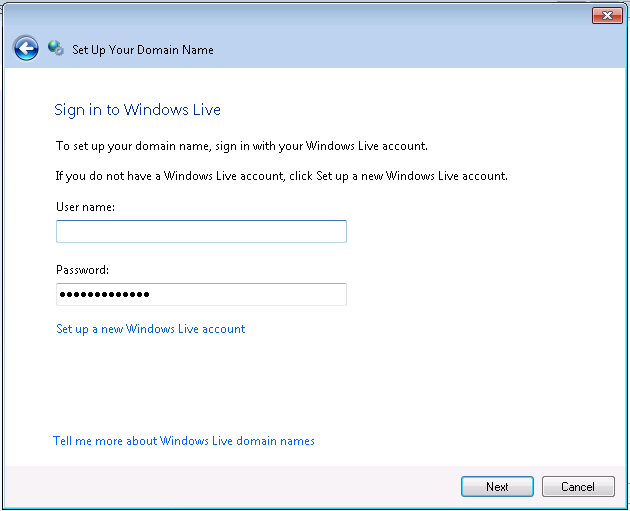Viewport: 630px width, 511px height.
Task: Click the masked password dots
Action: [104, 294]
